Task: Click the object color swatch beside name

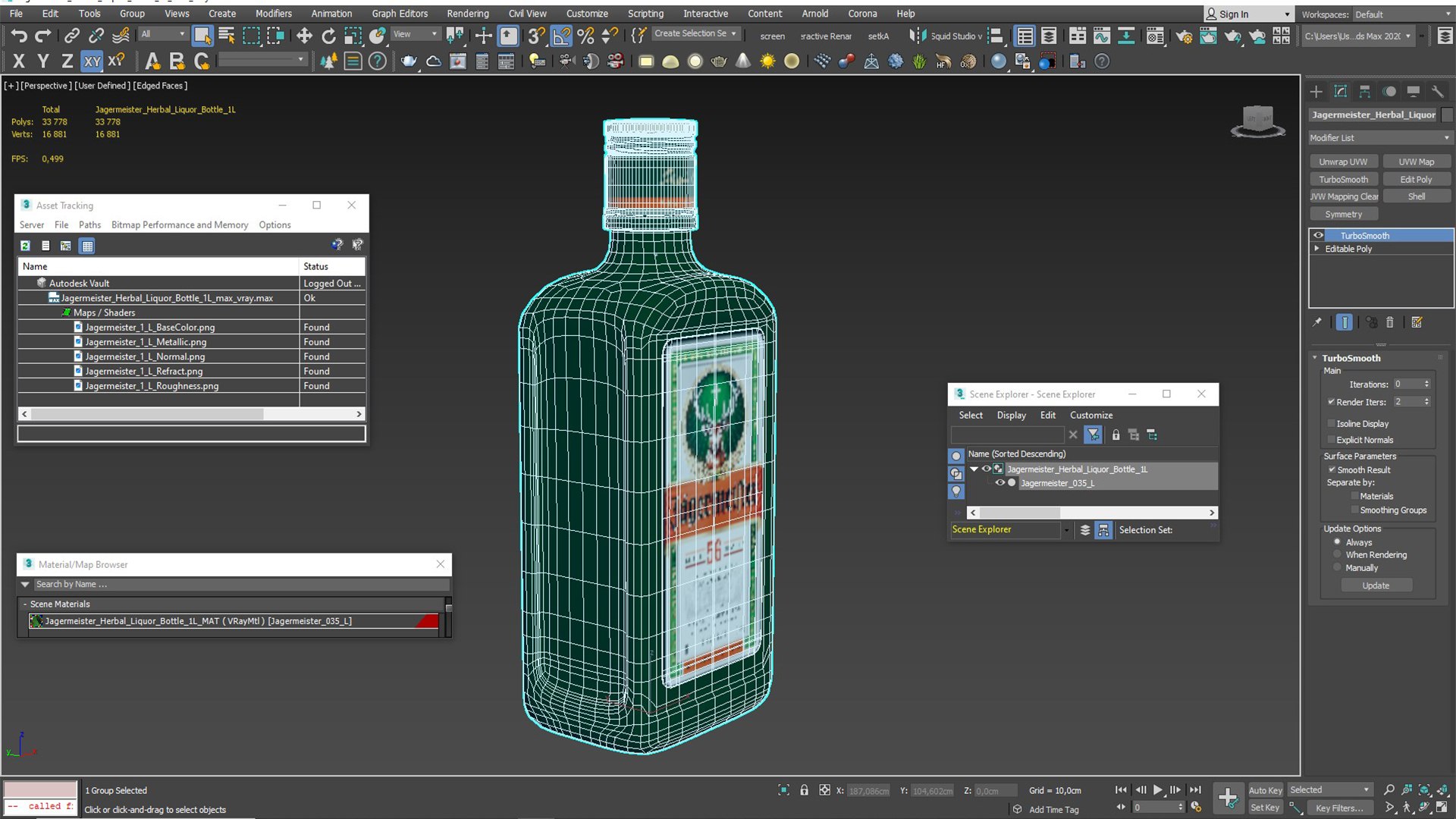Action: coord(1447,115)
